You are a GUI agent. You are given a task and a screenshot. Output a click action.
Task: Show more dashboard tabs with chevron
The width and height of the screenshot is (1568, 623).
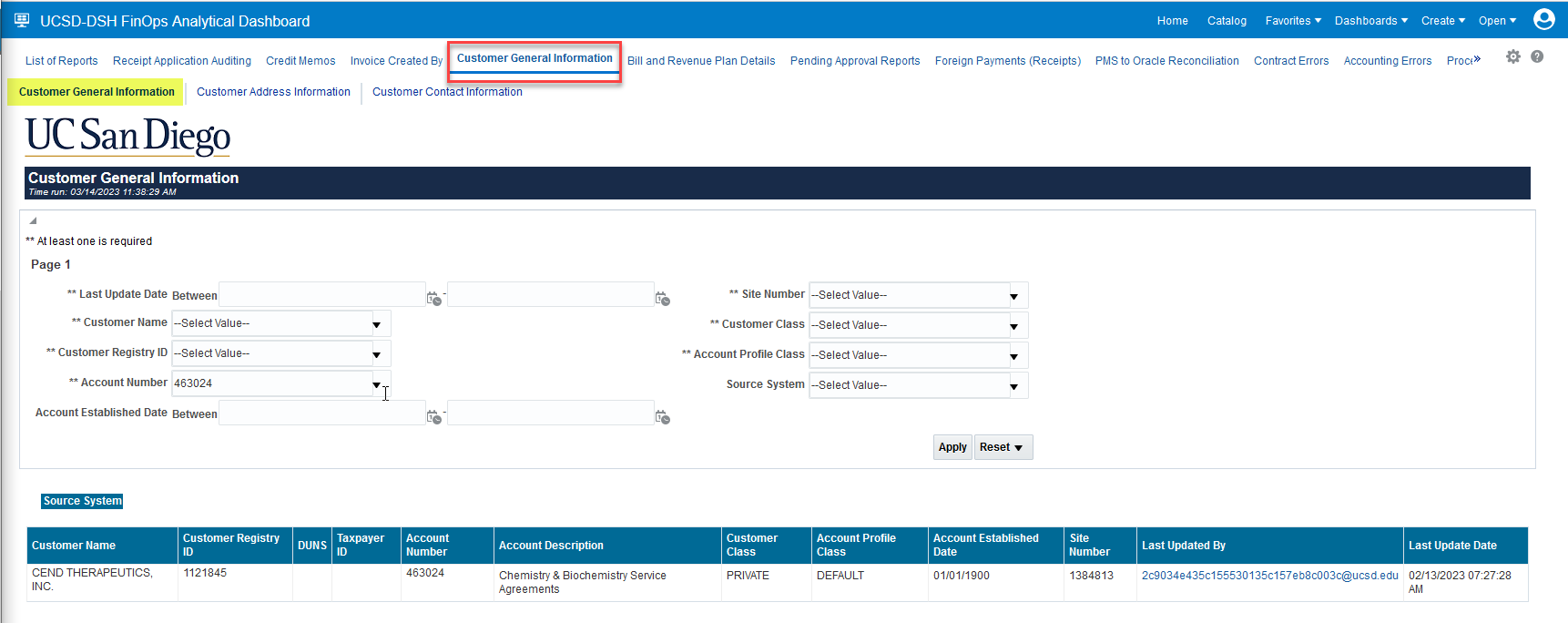[1477, 59]
